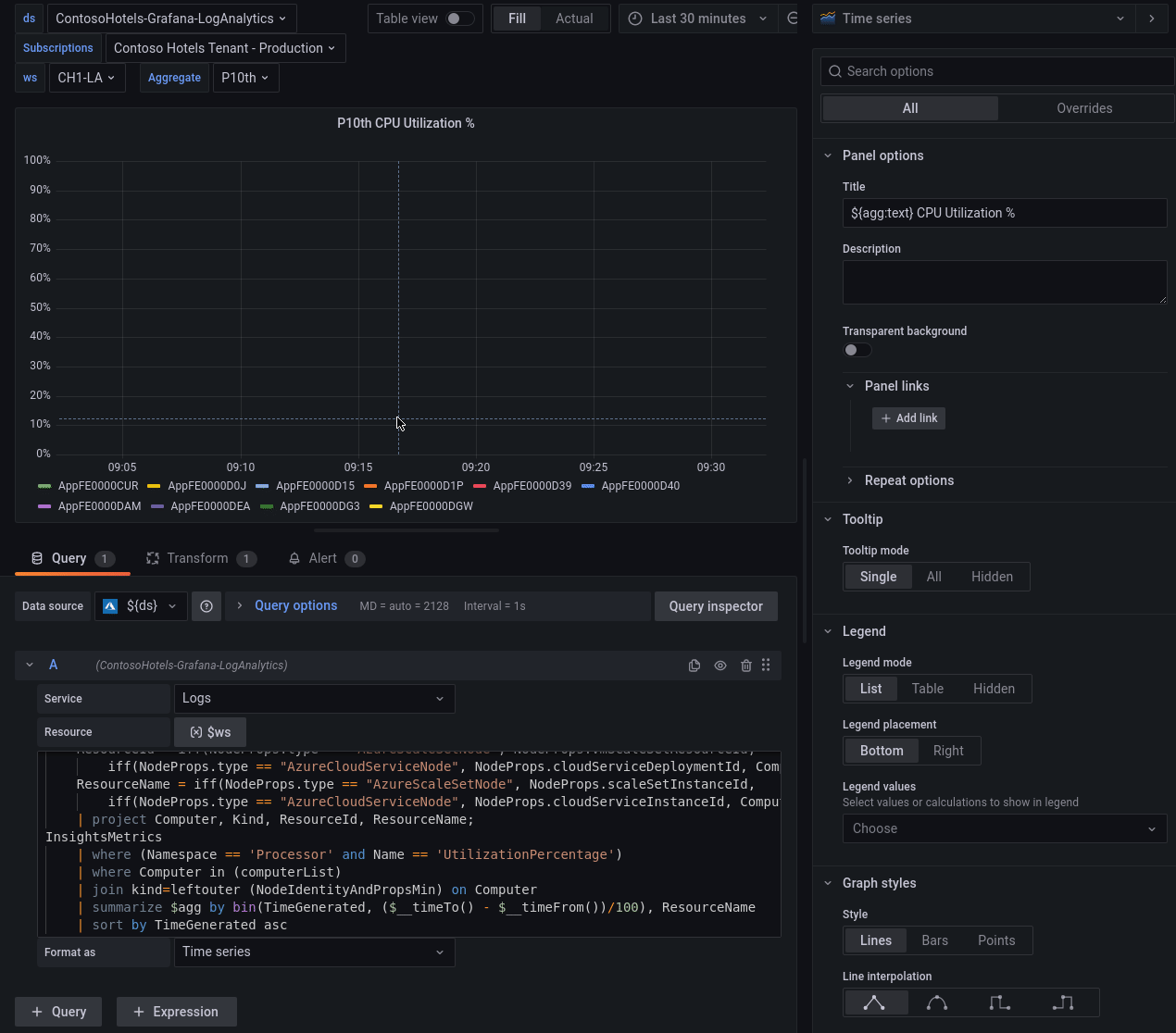Delete query A with the trash icon
Image resolution: width=1176 pixels, height=1033 pixels.
(x=746, y=665)
